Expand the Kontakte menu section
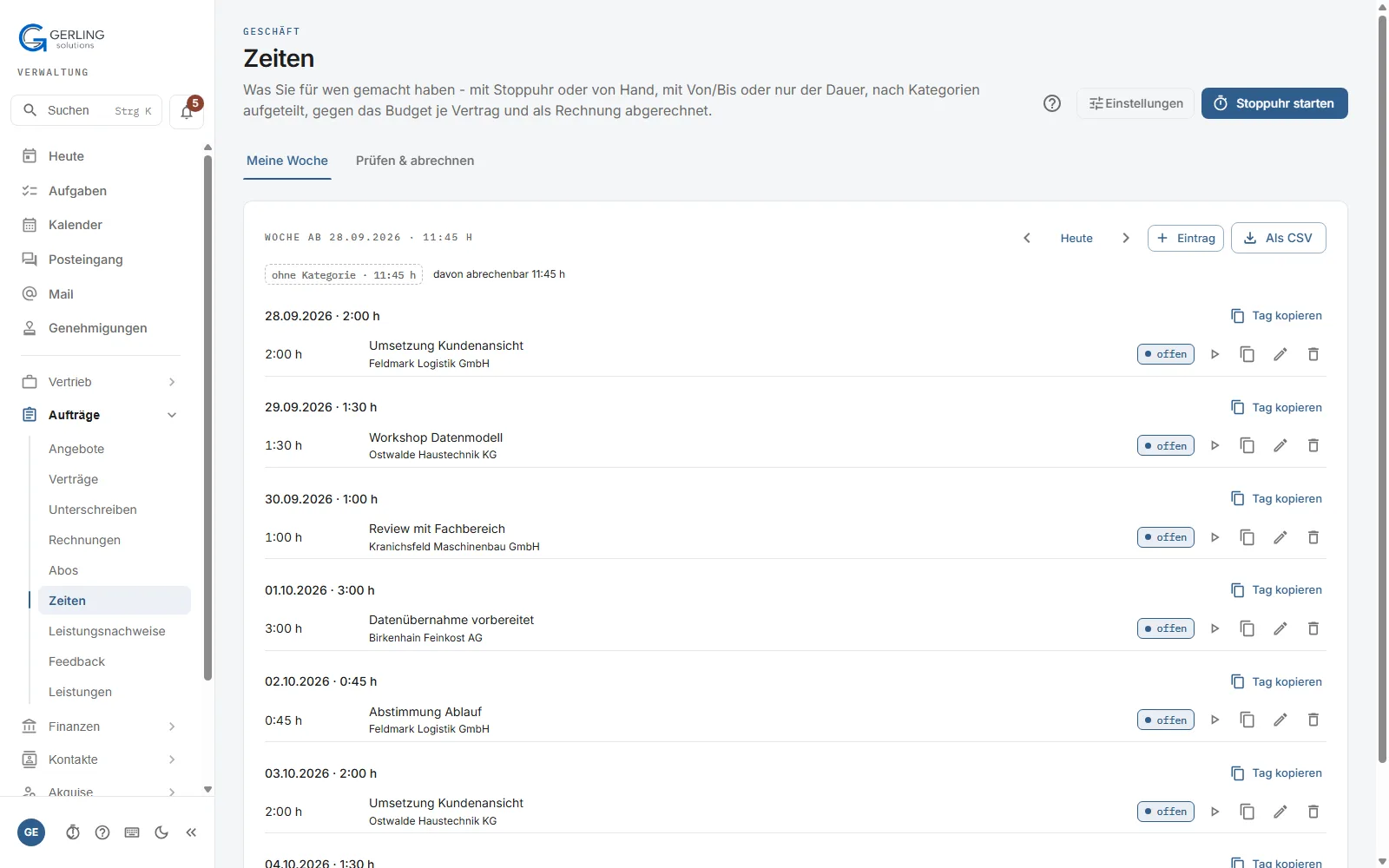The width and height of the screenshot is (1389, 868). coord(101,759)
